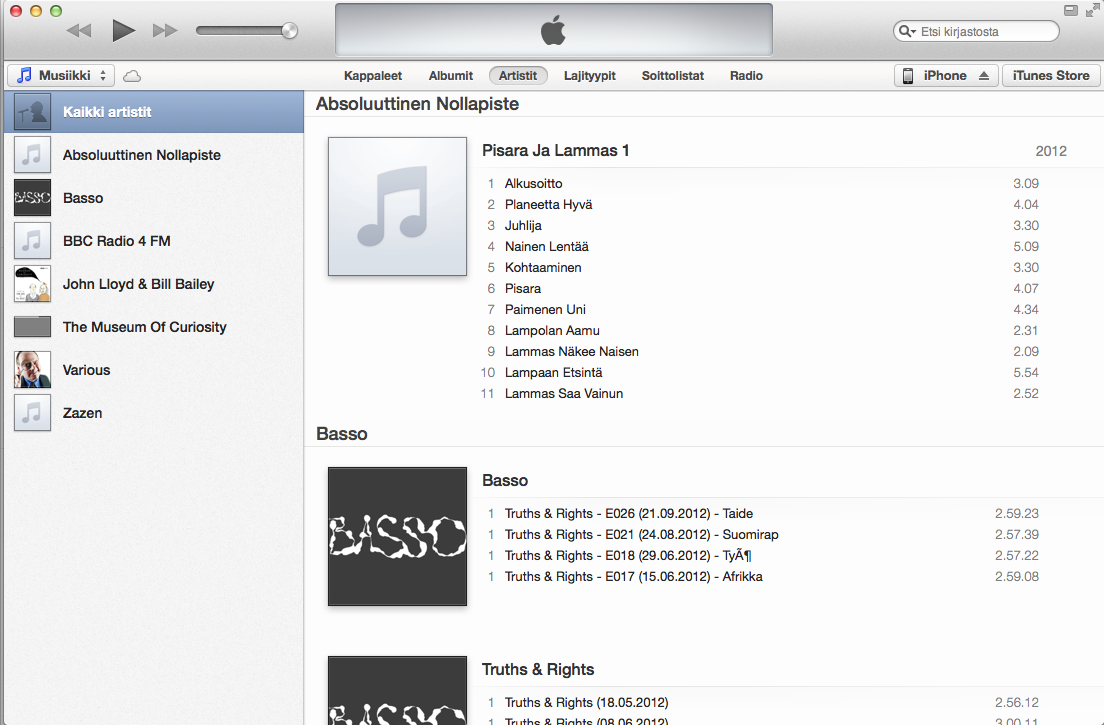The image size is (1104, 725).
Task: Click the Absoluuttinen Nollapiste artist header
Action: click(418, 103)
